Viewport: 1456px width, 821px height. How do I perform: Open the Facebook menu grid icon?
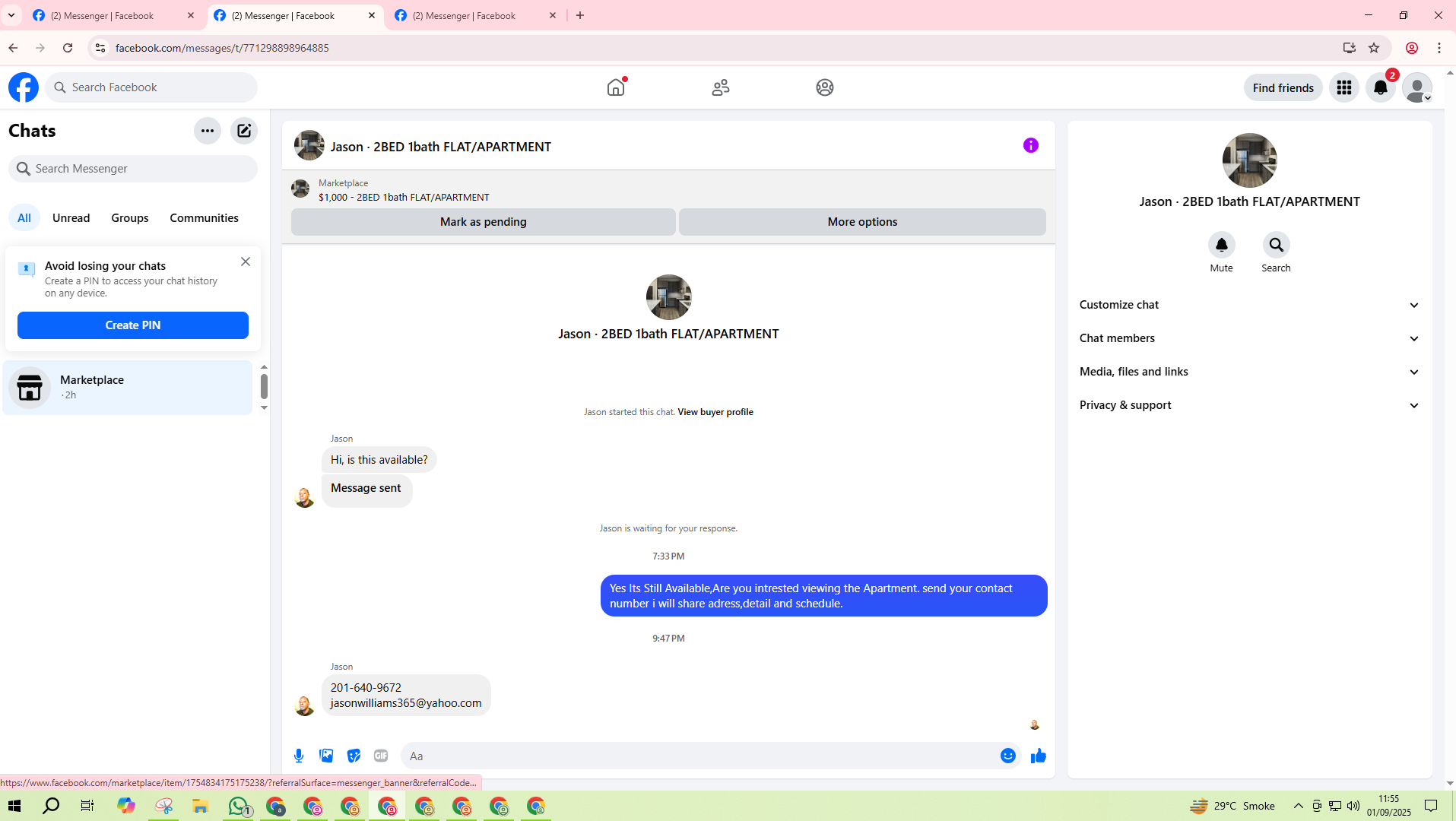tap(1344, 87)
